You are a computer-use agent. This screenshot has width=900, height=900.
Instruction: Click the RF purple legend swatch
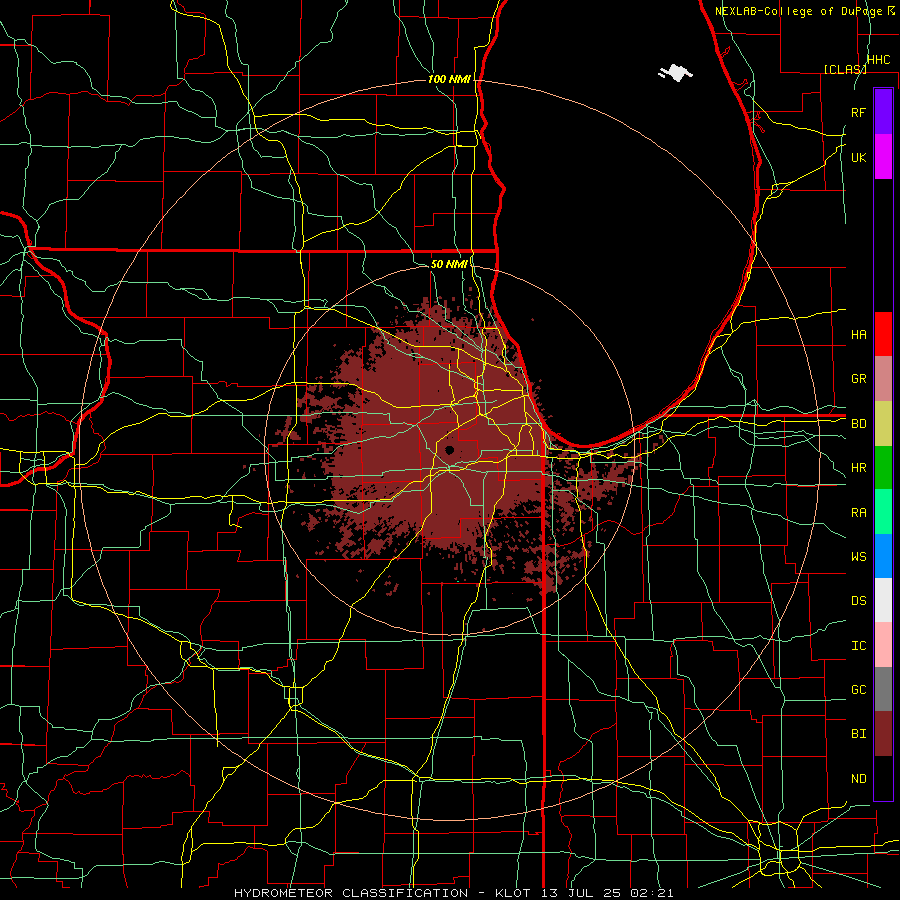tap(883, 112)
